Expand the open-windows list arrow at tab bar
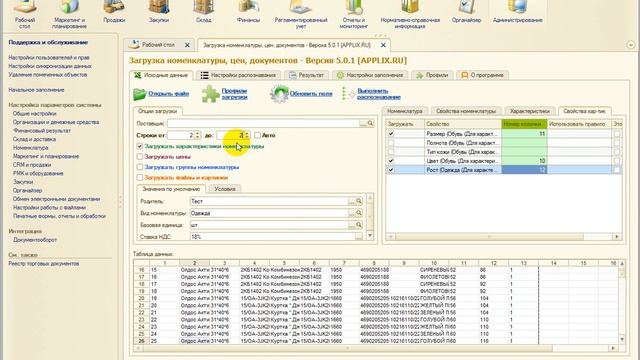640x360 pixels. pos(630,45)
